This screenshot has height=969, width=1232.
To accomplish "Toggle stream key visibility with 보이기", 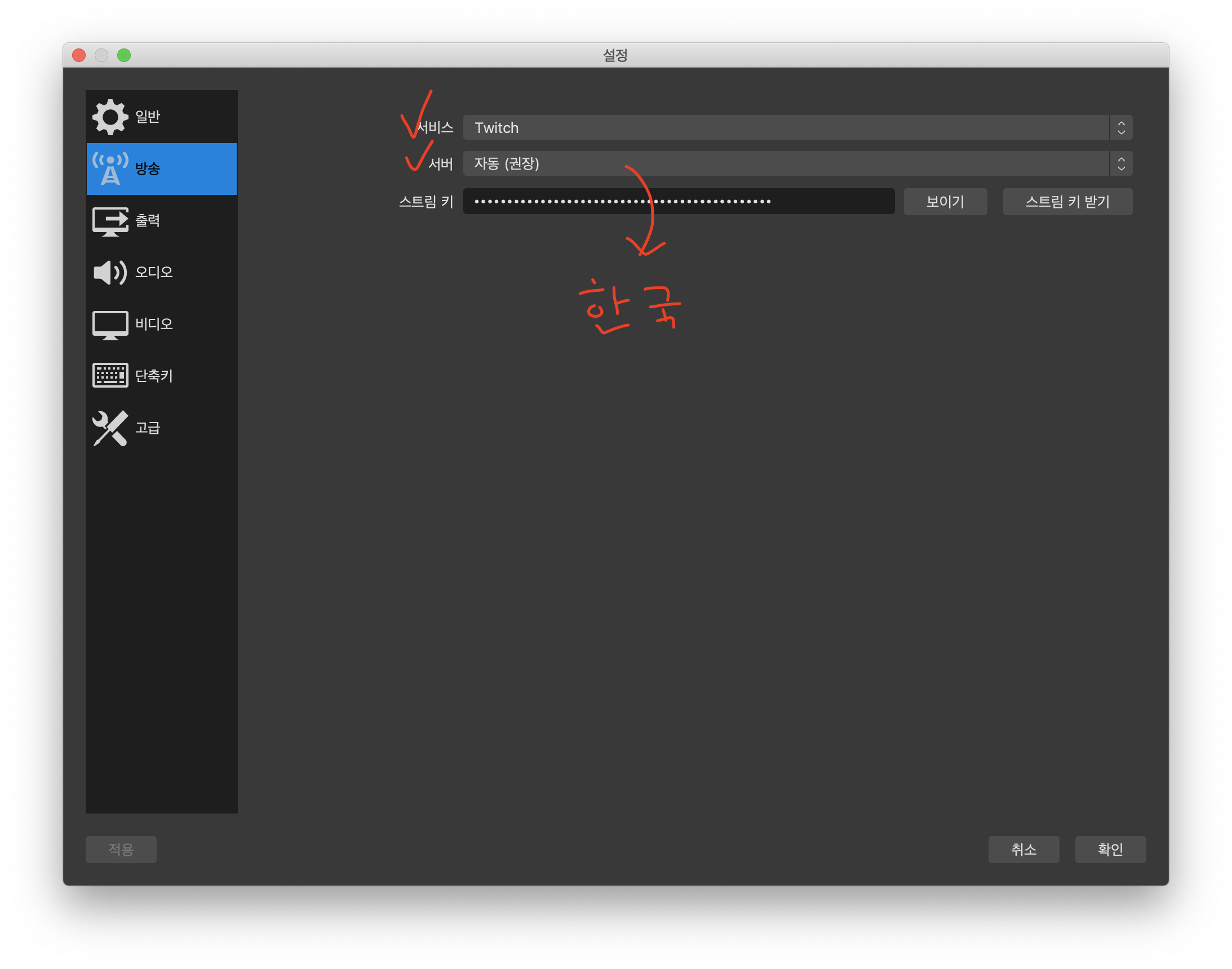I will 945,201.
